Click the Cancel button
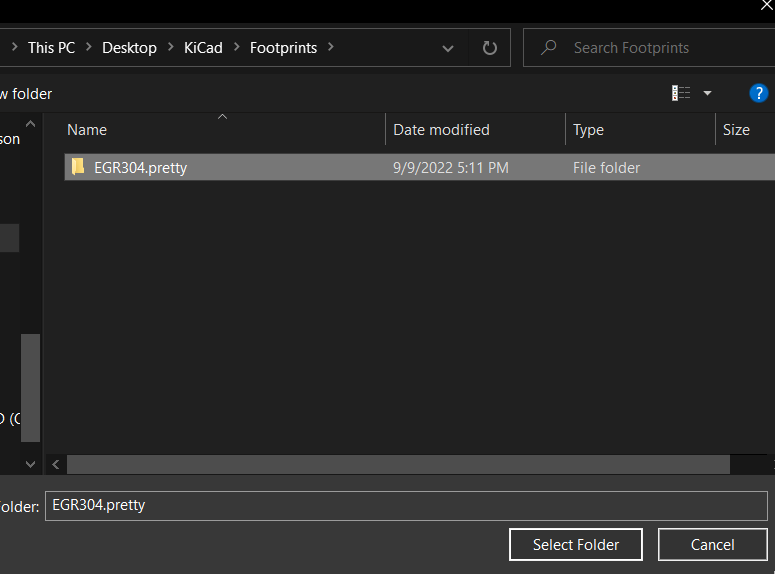Screen dimensions: 775x574 coord(712,544)
